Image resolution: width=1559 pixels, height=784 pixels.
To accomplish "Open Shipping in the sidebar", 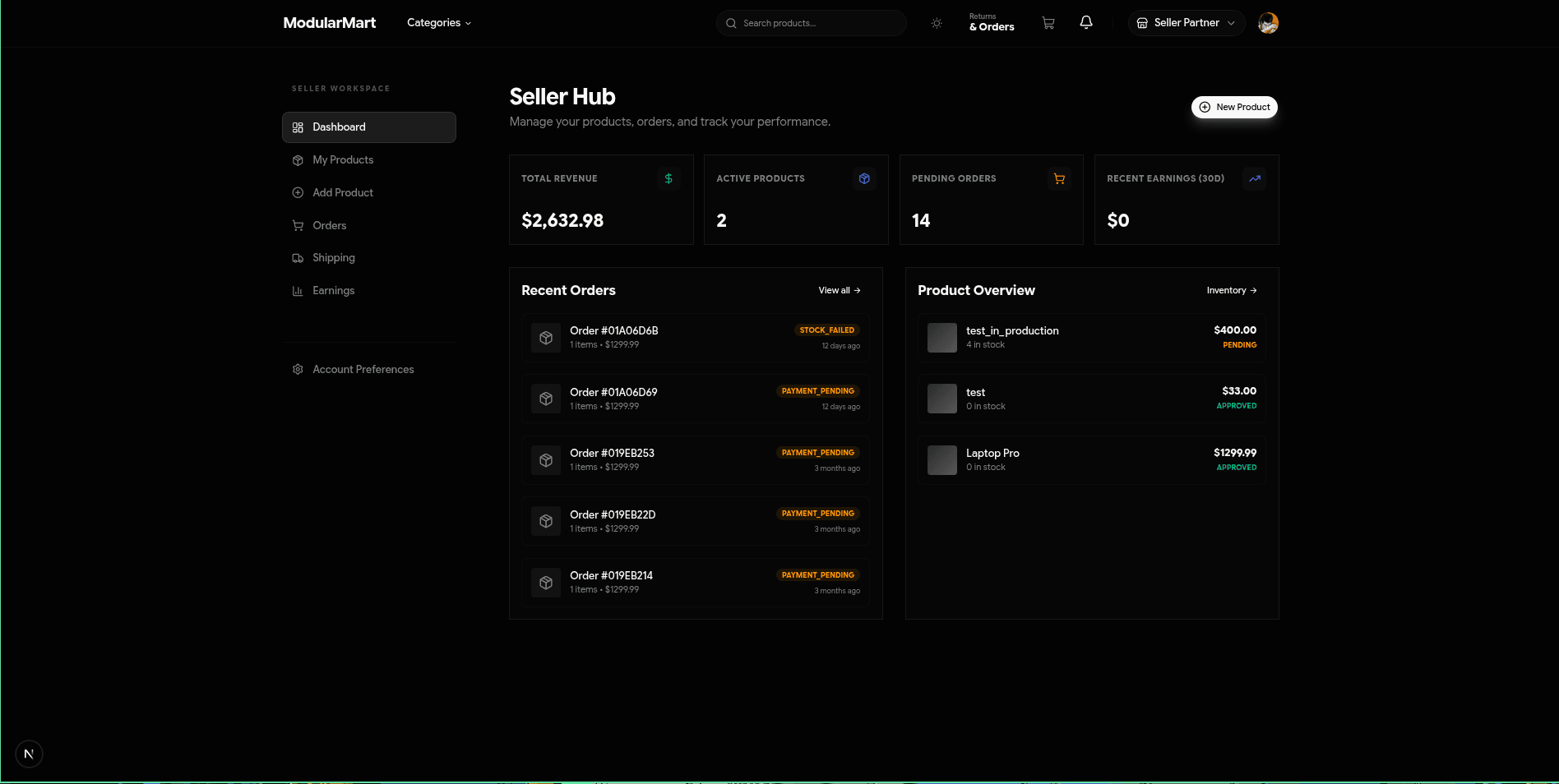I will (369, 258).
